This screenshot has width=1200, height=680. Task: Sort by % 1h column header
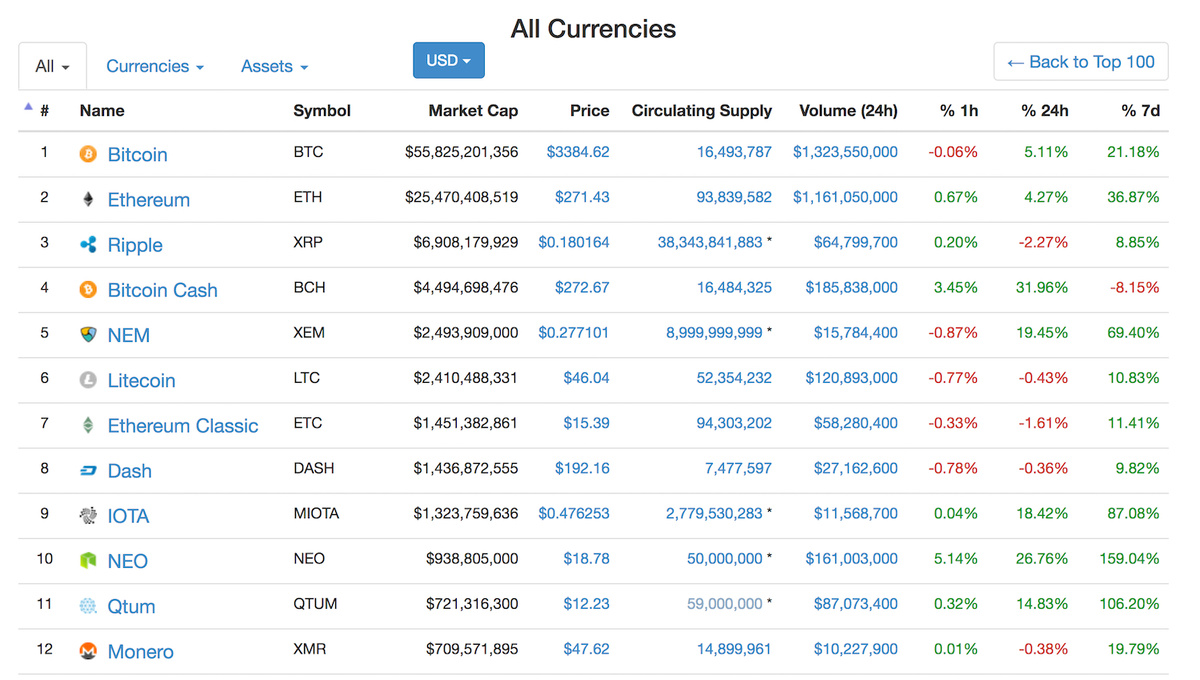click(959, 111)
